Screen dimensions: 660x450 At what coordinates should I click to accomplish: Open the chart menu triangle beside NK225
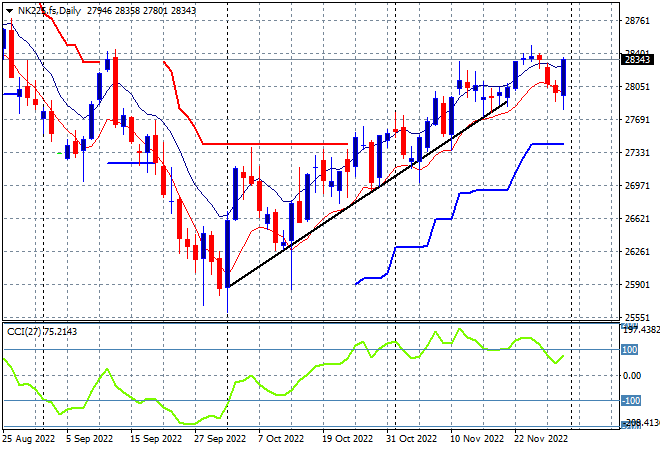(9, 11)
